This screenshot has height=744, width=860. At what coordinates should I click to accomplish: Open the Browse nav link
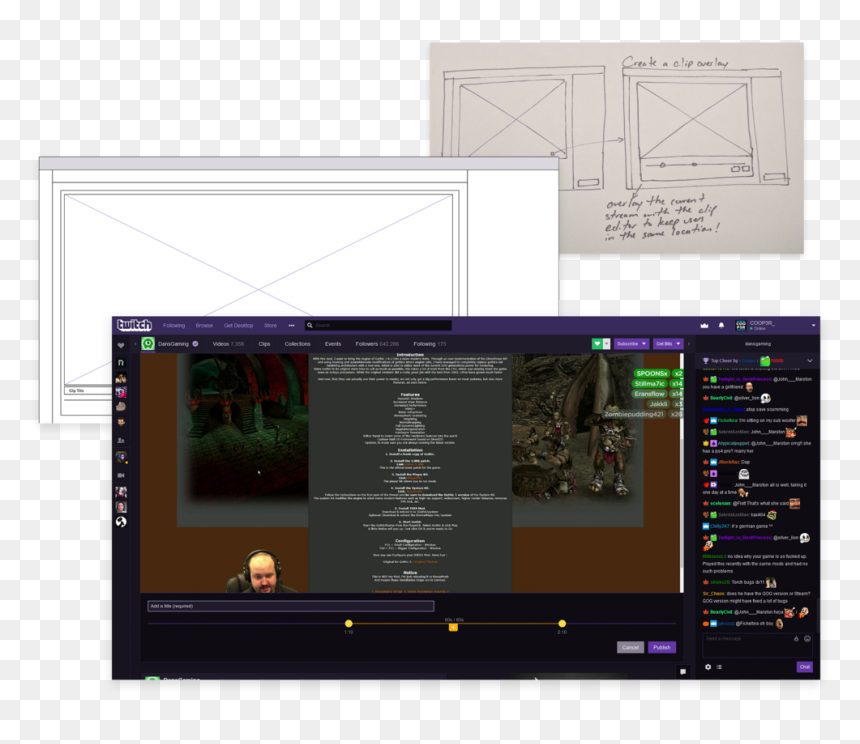coord(204,326)
